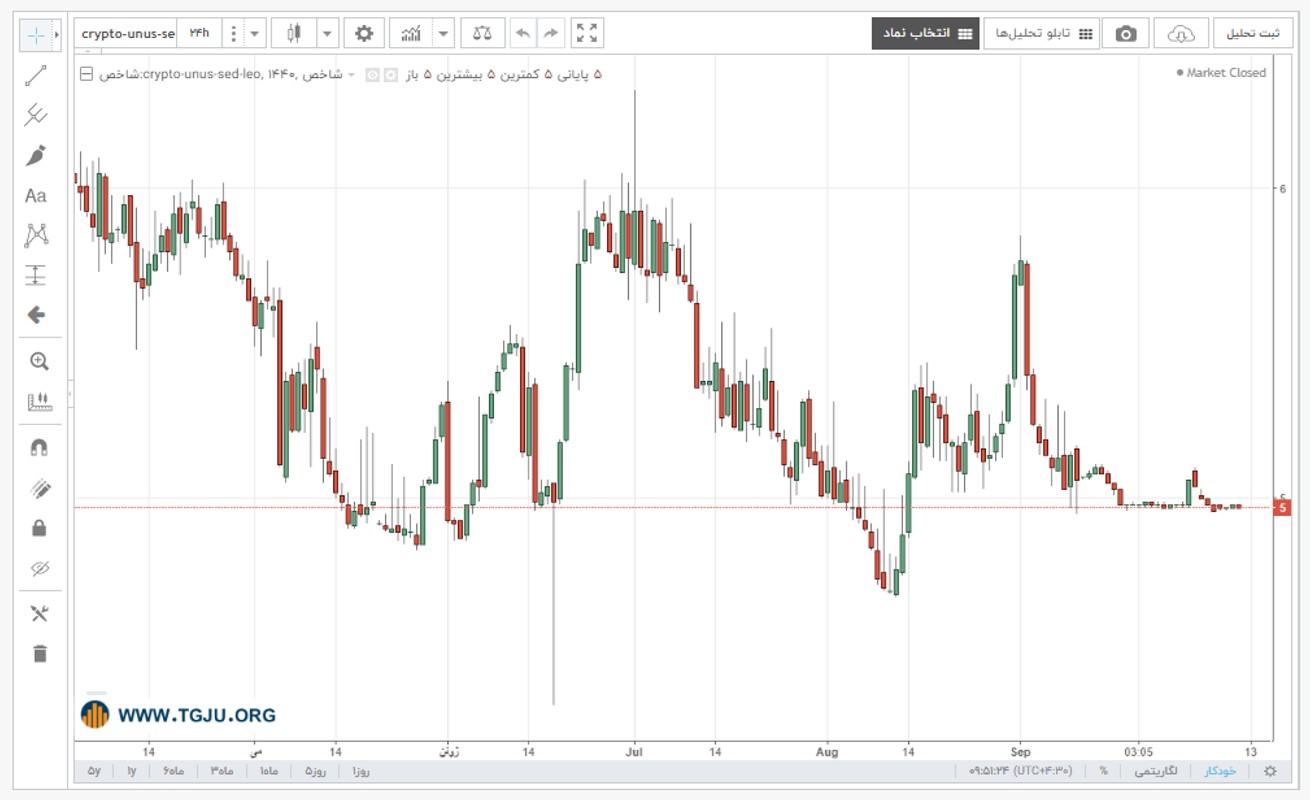Image resolution: width=1310 pixels, height=800 pixels.
Task: Expand the cursor tool options arrow
Action: click(x=57, y=35)
